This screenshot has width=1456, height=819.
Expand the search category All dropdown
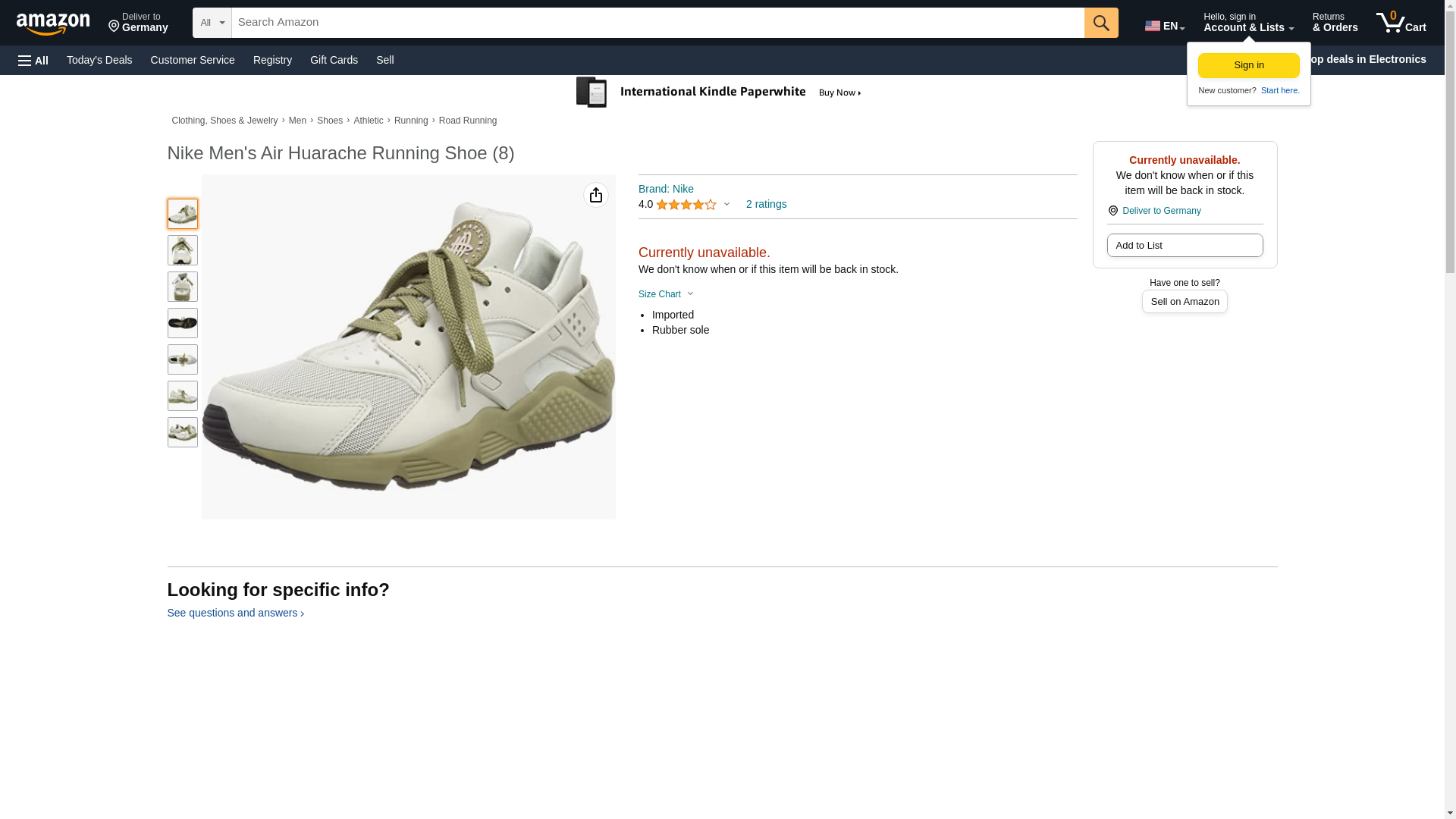[212, 23]
